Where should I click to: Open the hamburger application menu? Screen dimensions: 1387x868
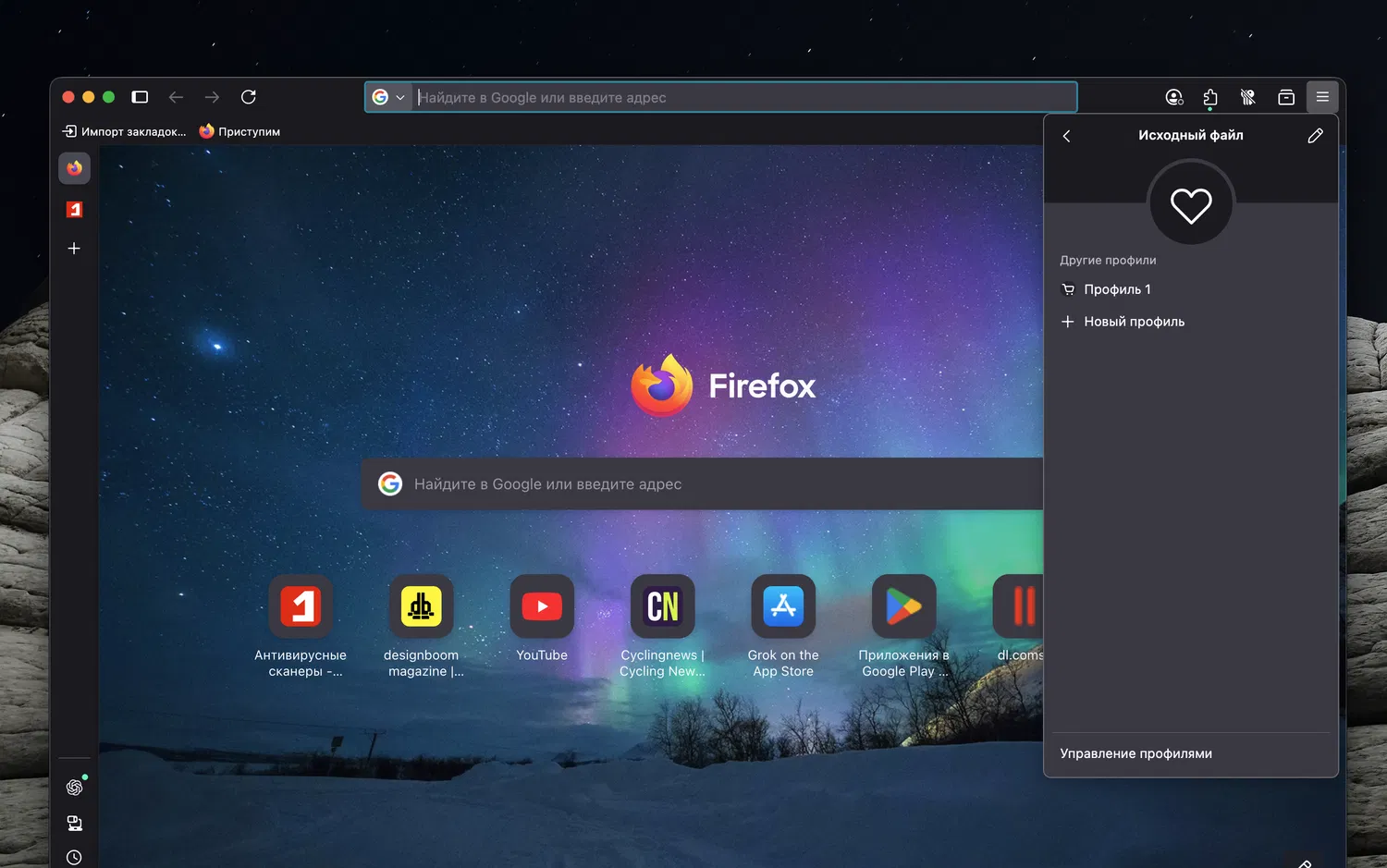pos(1322,97)
